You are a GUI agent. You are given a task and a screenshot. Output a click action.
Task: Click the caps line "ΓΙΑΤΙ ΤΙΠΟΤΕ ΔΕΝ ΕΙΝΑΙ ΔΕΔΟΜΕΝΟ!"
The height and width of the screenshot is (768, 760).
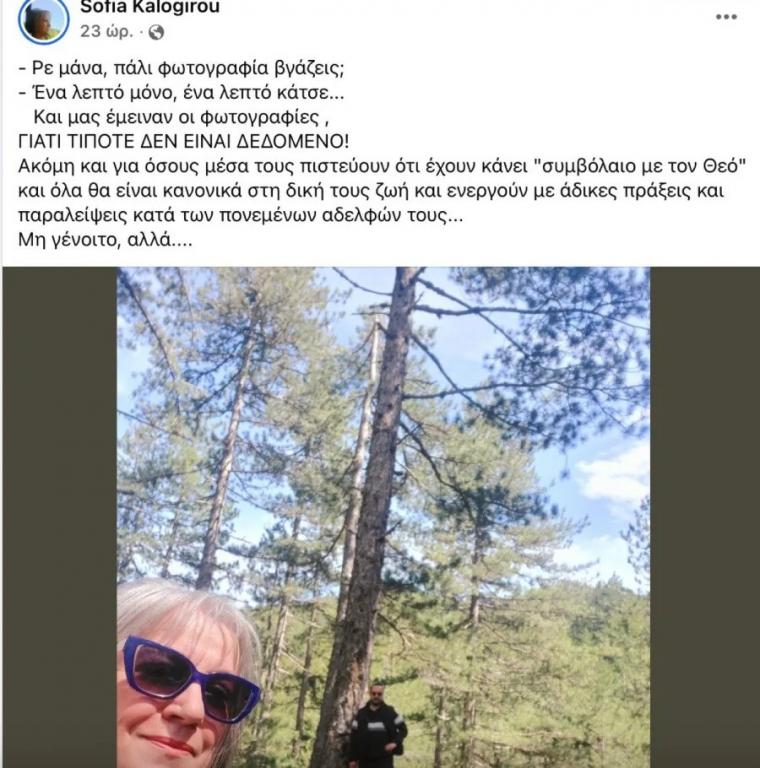click(x=184, y=142)
